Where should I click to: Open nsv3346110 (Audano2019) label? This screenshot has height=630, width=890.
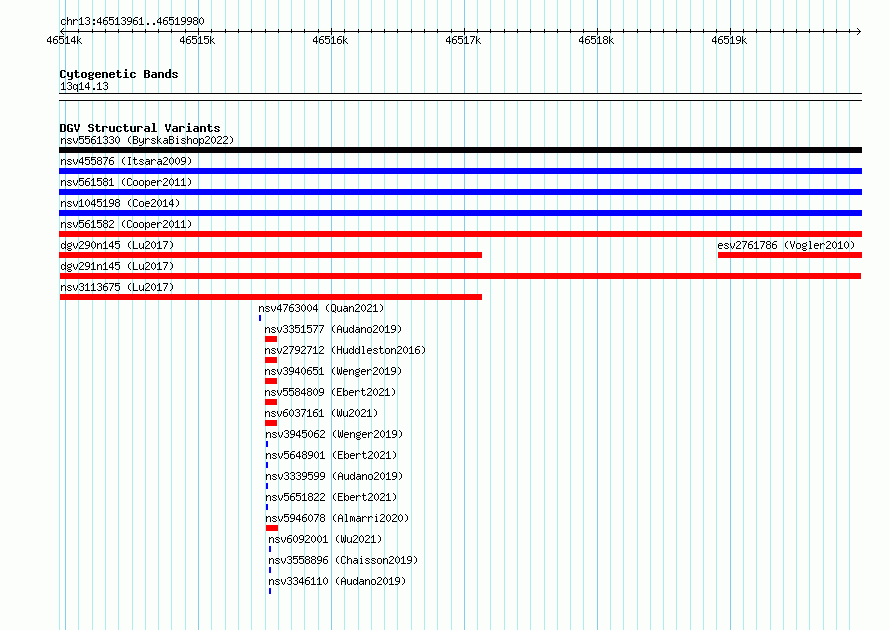[x=337, y=581]
